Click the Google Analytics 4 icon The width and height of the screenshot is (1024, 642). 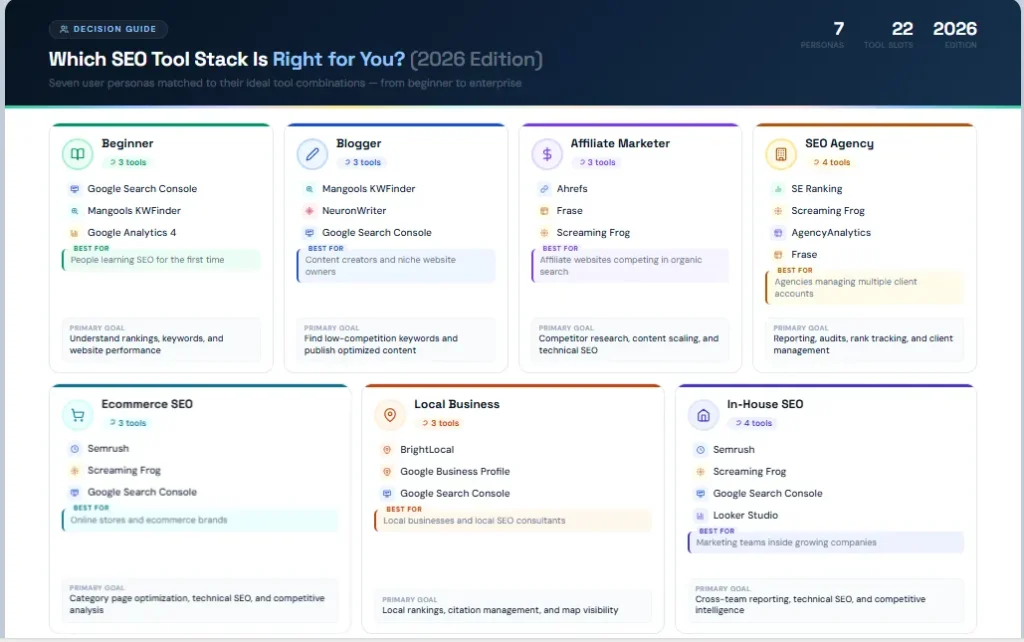pos(74,233)
